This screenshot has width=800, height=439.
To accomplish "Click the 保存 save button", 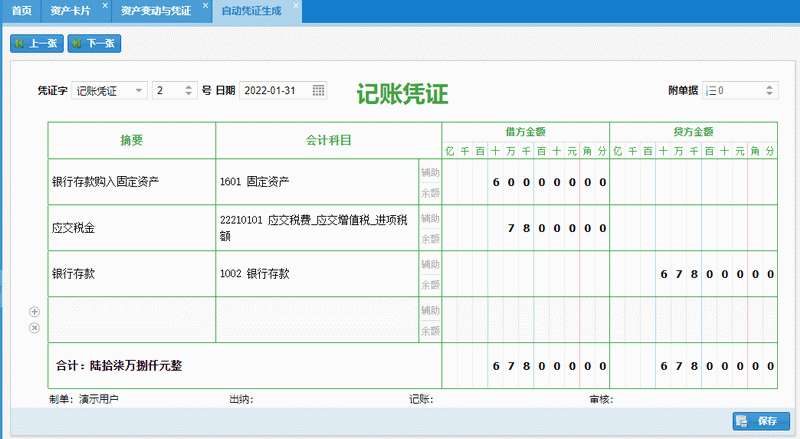I will (761, 421).
